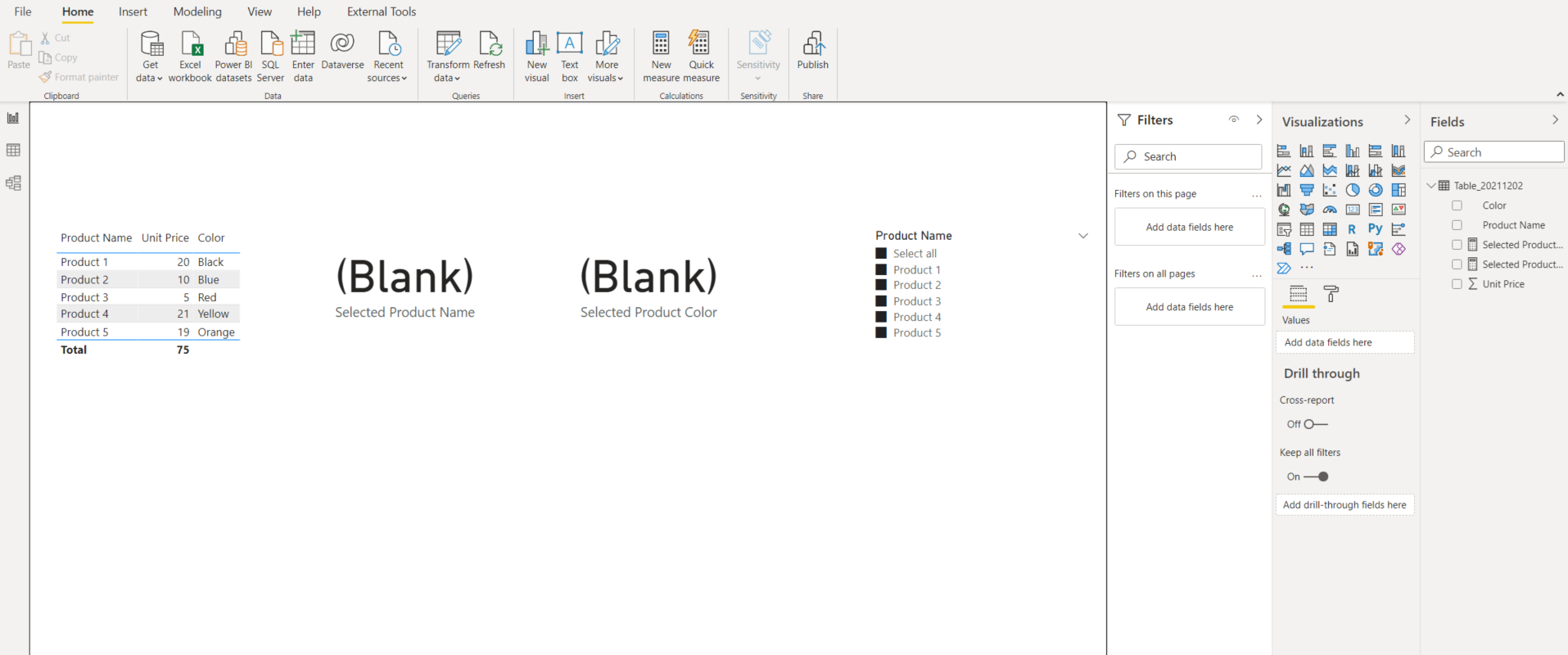
Task: Open Transform data dropdown
Action: coord(447,56)
